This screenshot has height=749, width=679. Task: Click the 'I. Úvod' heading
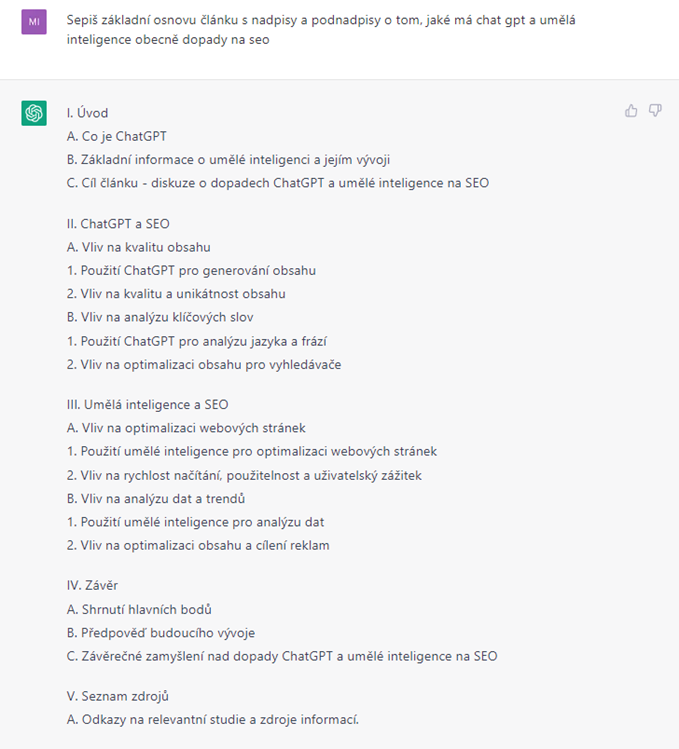88,112
